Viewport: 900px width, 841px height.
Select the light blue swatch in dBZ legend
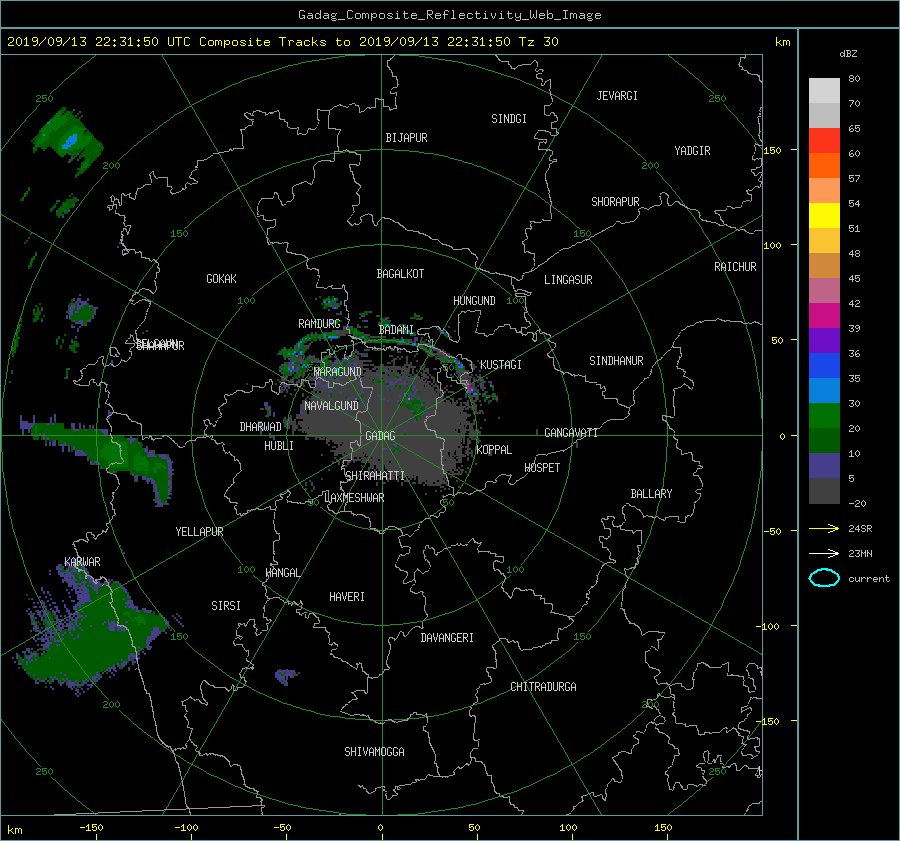click(x=824, y=390)
